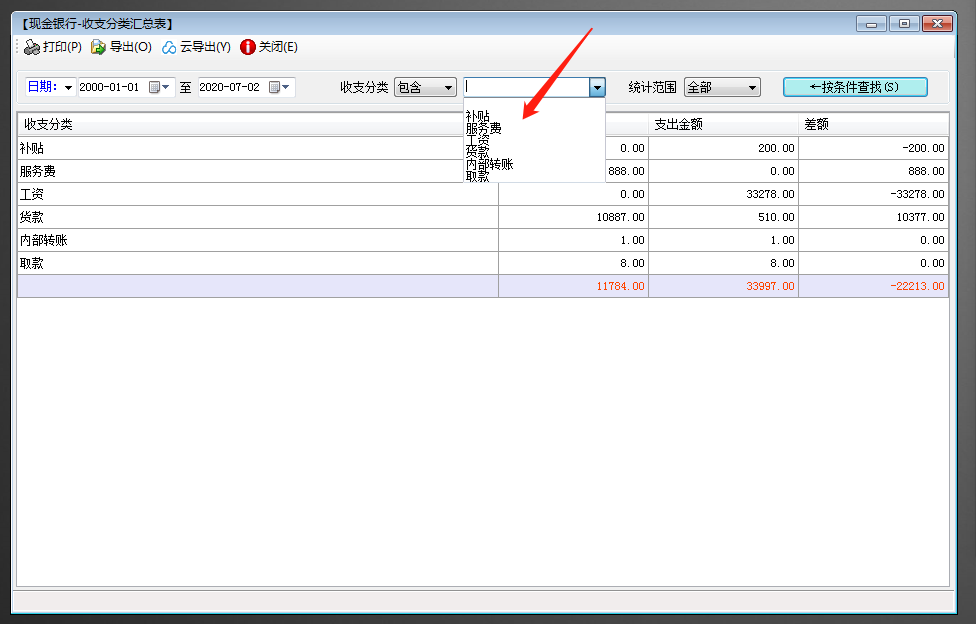Select 服务费 from the open dropdown list

pyautogui.click(x=484, y=128)
